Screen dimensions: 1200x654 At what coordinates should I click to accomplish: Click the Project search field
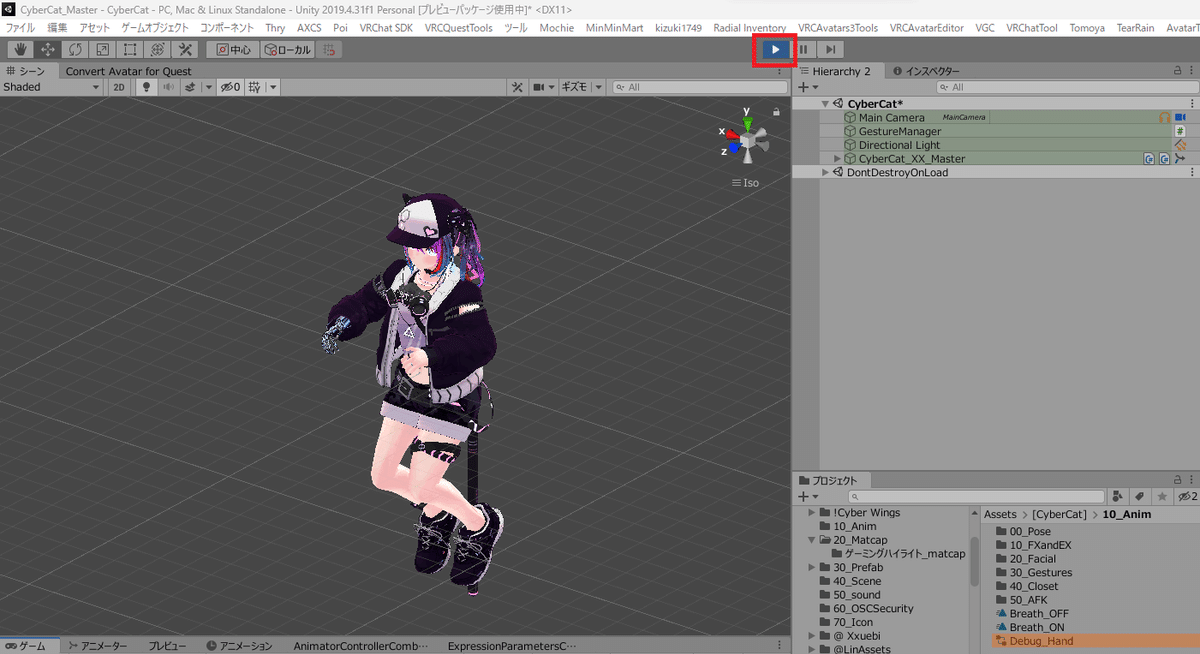pyautogui.click(x=975, y=497)
